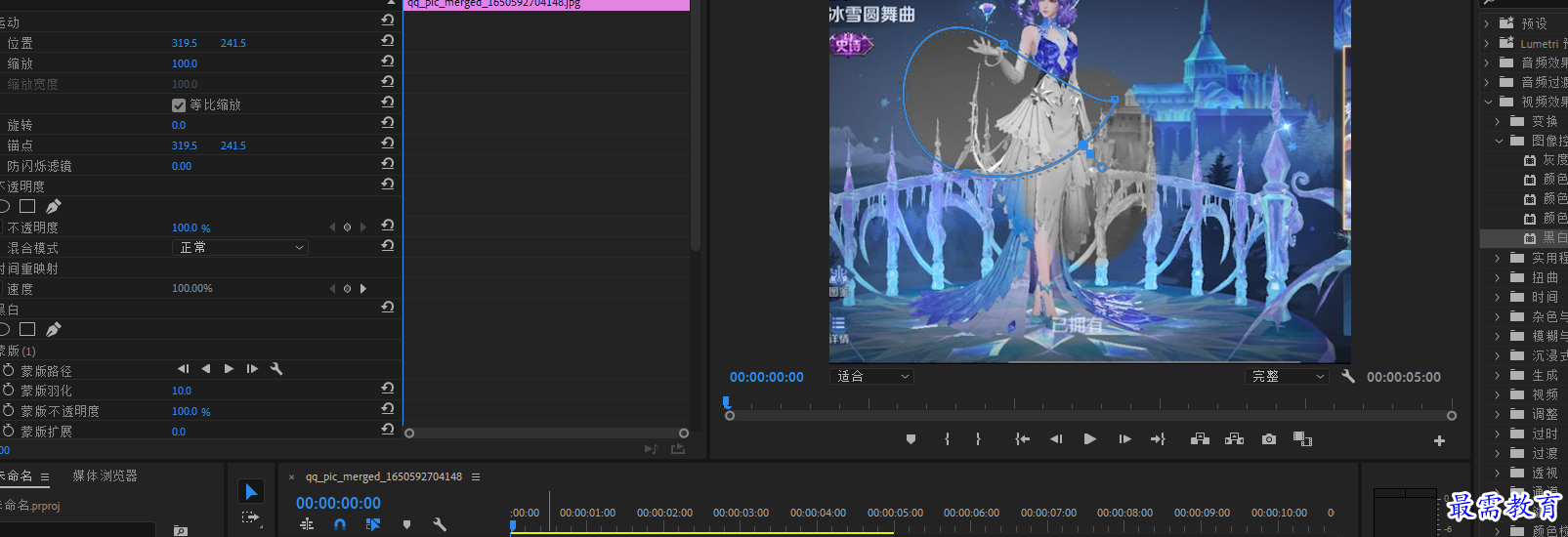This screenshot has width=1568, height=537.
Task: Add a marker in the timeline
Action: 406,524
